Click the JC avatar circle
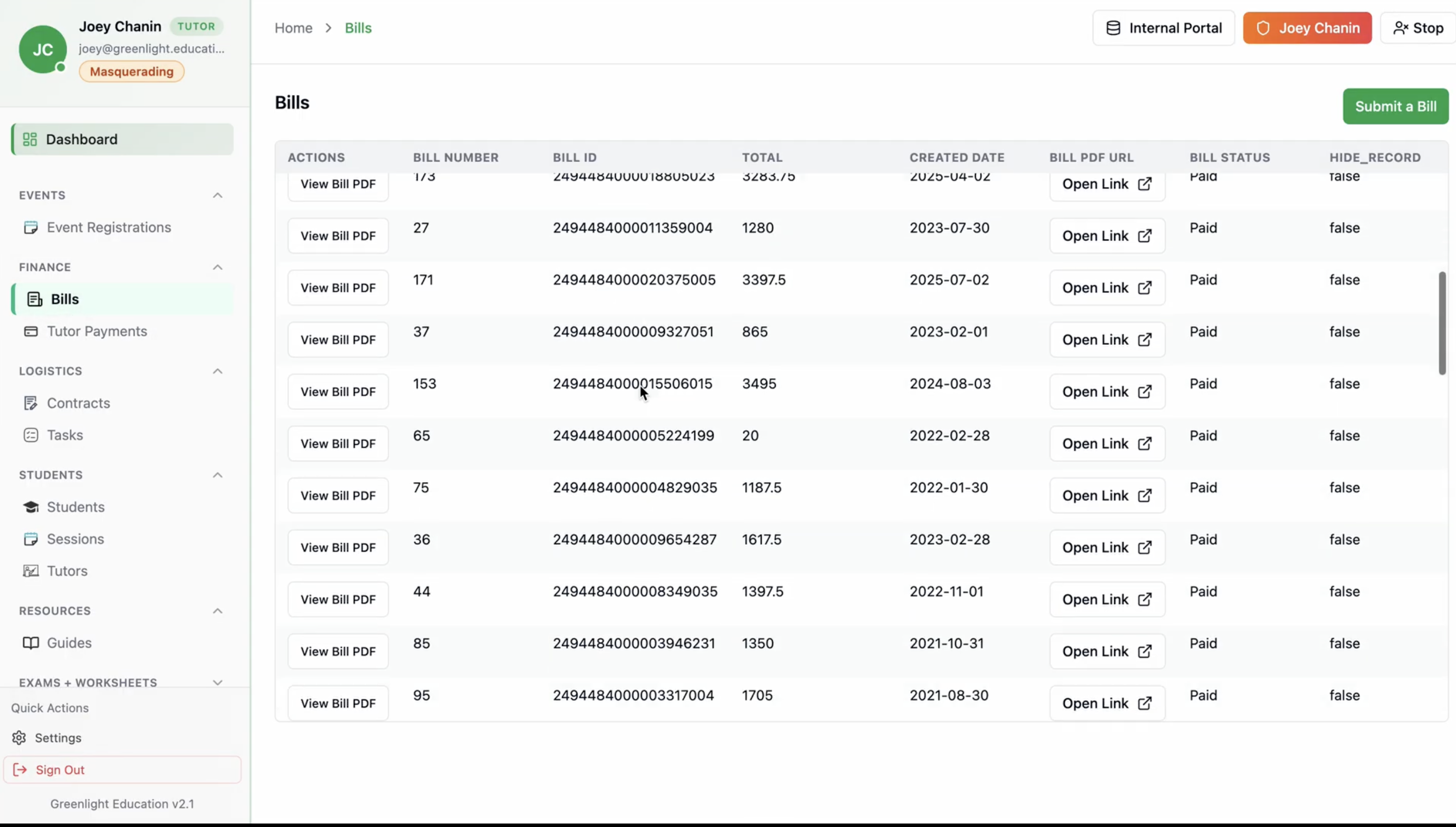This screenshot has width=1456, height=827. click(43, 49)
